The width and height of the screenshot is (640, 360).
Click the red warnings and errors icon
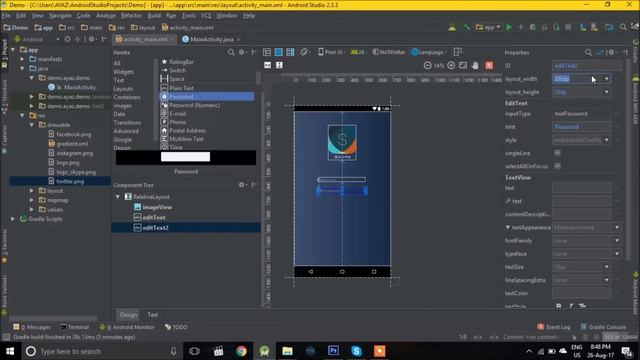489,65
